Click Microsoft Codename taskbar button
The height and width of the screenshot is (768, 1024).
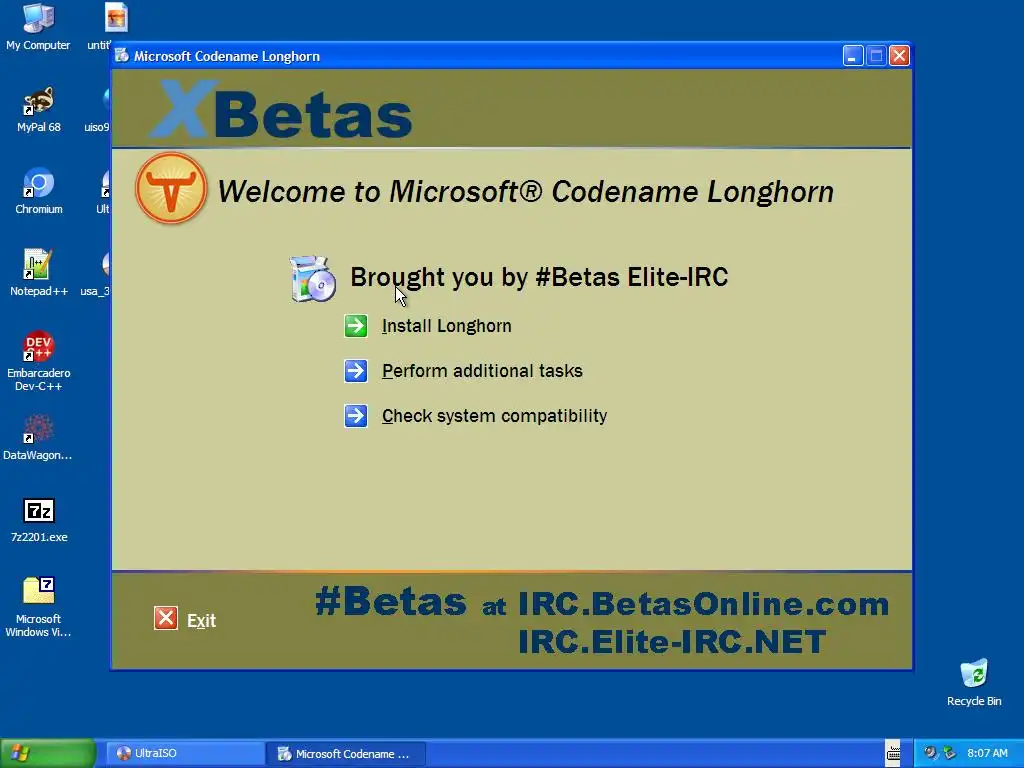pos(347,754)
